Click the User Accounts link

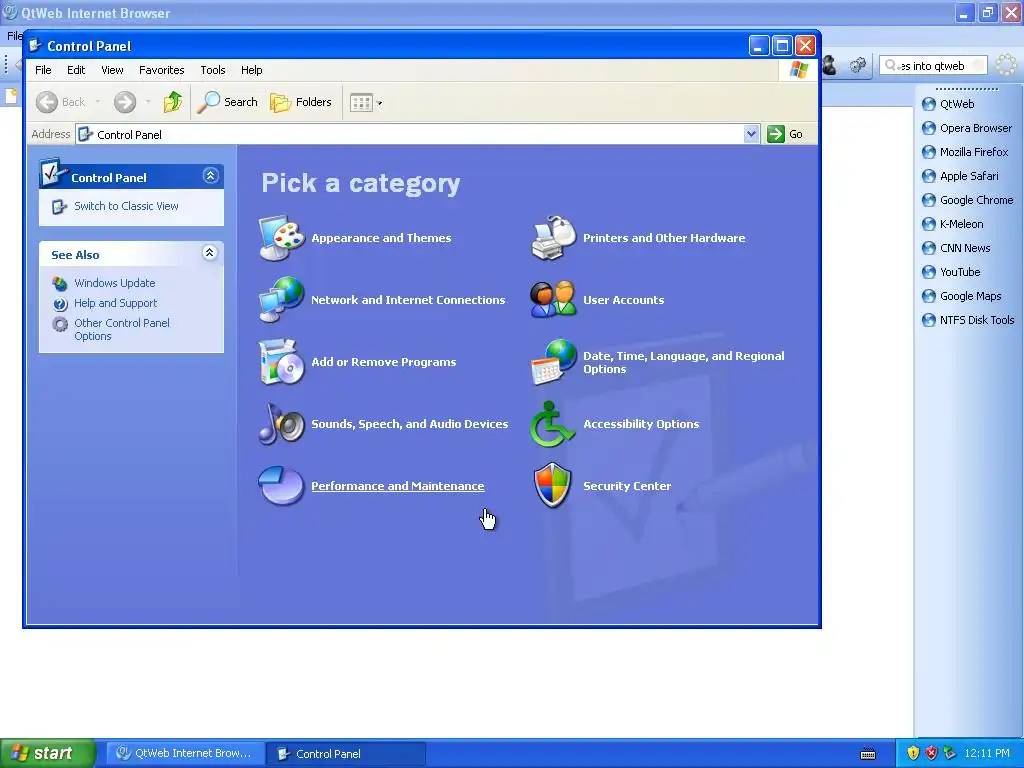click(624, 300)
